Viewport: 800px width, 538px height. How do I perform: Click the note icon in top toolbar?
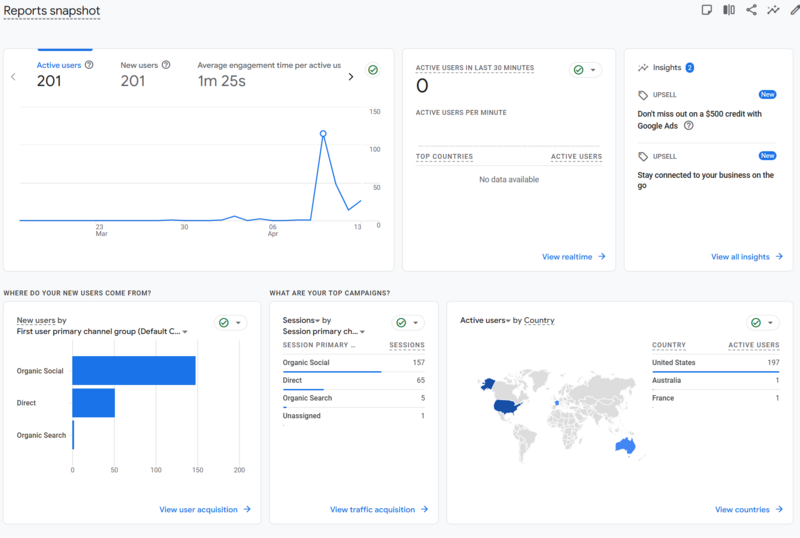point(707,10)
